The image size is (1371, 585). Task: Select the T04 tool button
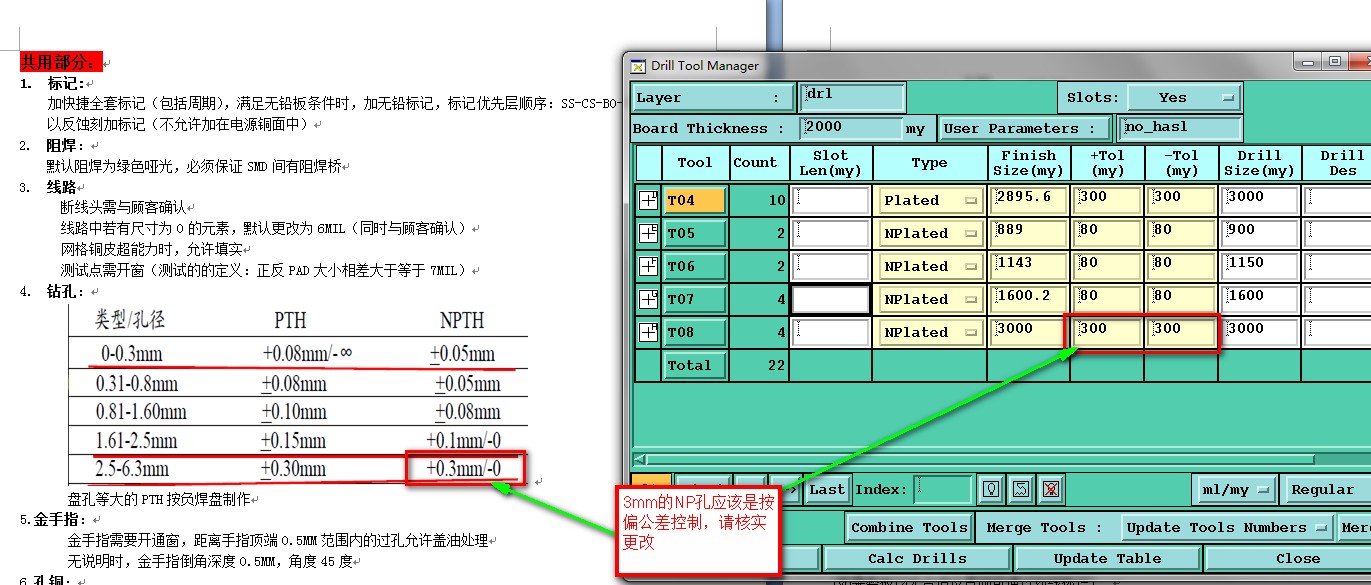pyautogui.click(x=694, y=200)
